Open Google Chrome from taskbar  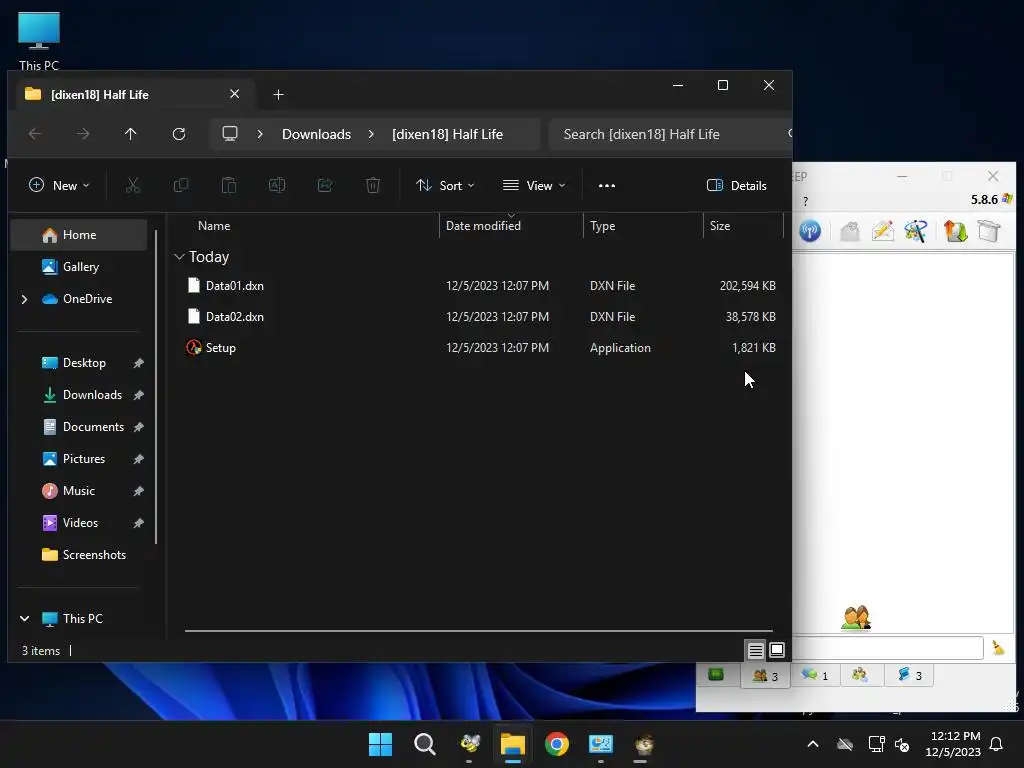pyautogui.click(x=556, y=744)
